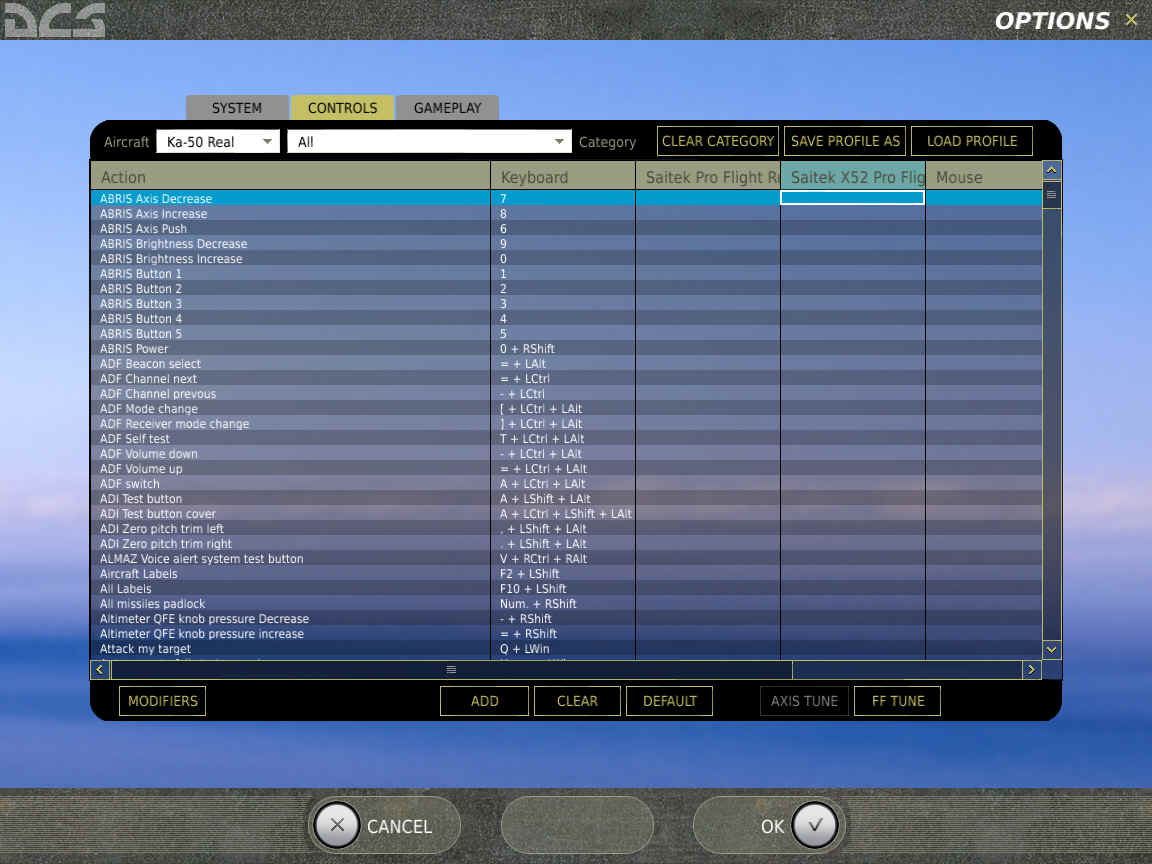Click the Mouse column header
This screenshot has height=864, width=1152.
click(x=984, y=177)
